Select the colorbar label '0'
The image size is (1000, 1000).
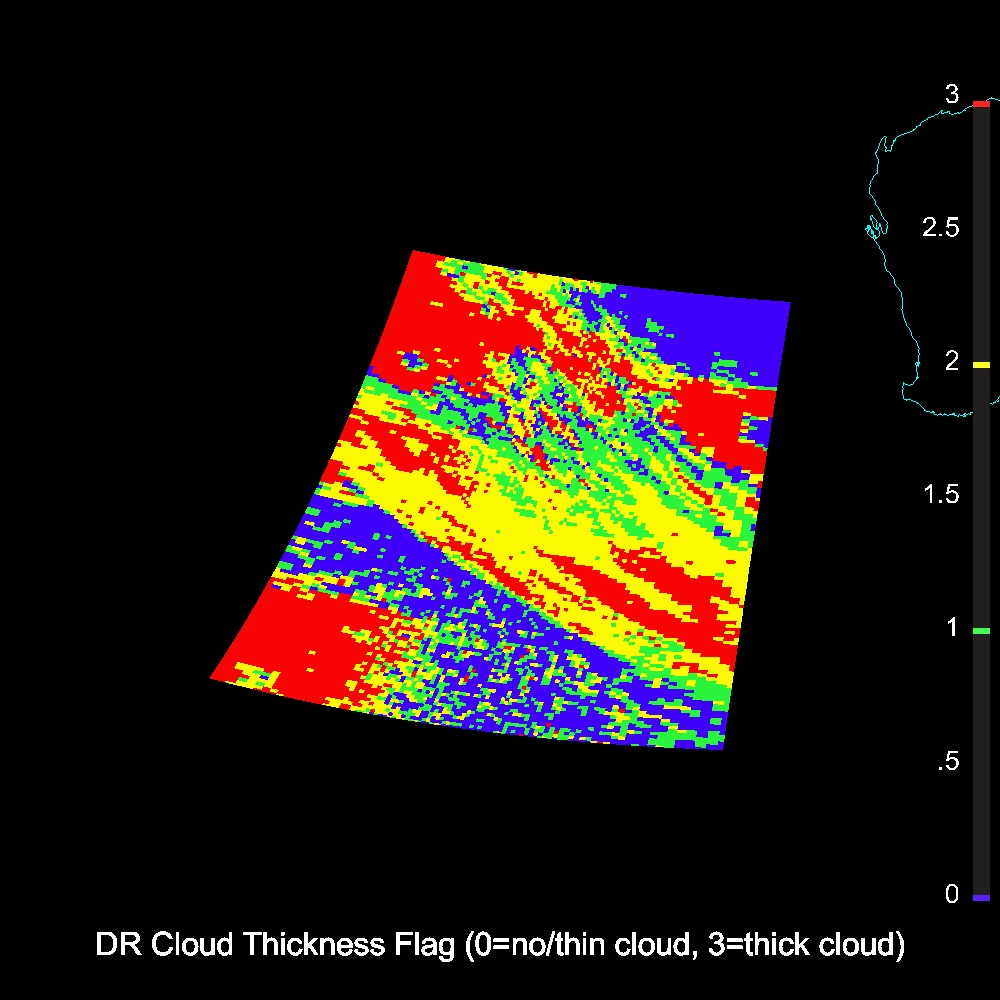(952, 894)
